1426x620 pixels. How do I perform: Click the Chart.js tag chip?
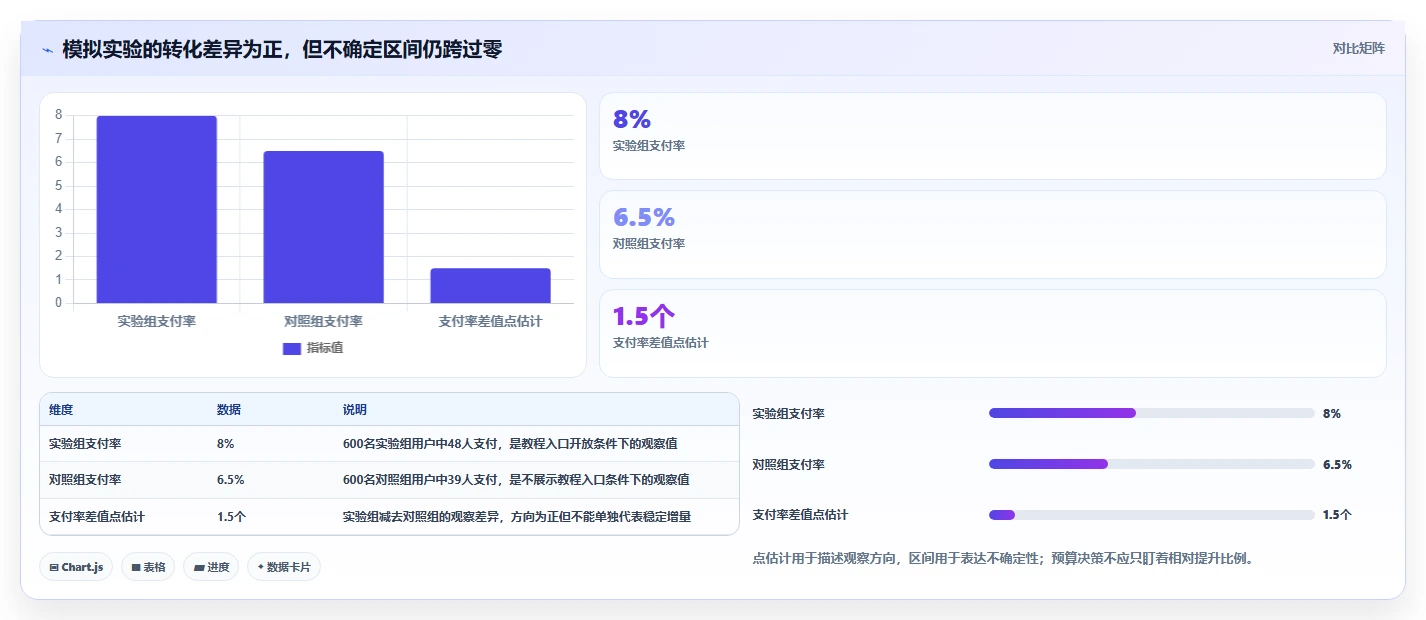77,567
